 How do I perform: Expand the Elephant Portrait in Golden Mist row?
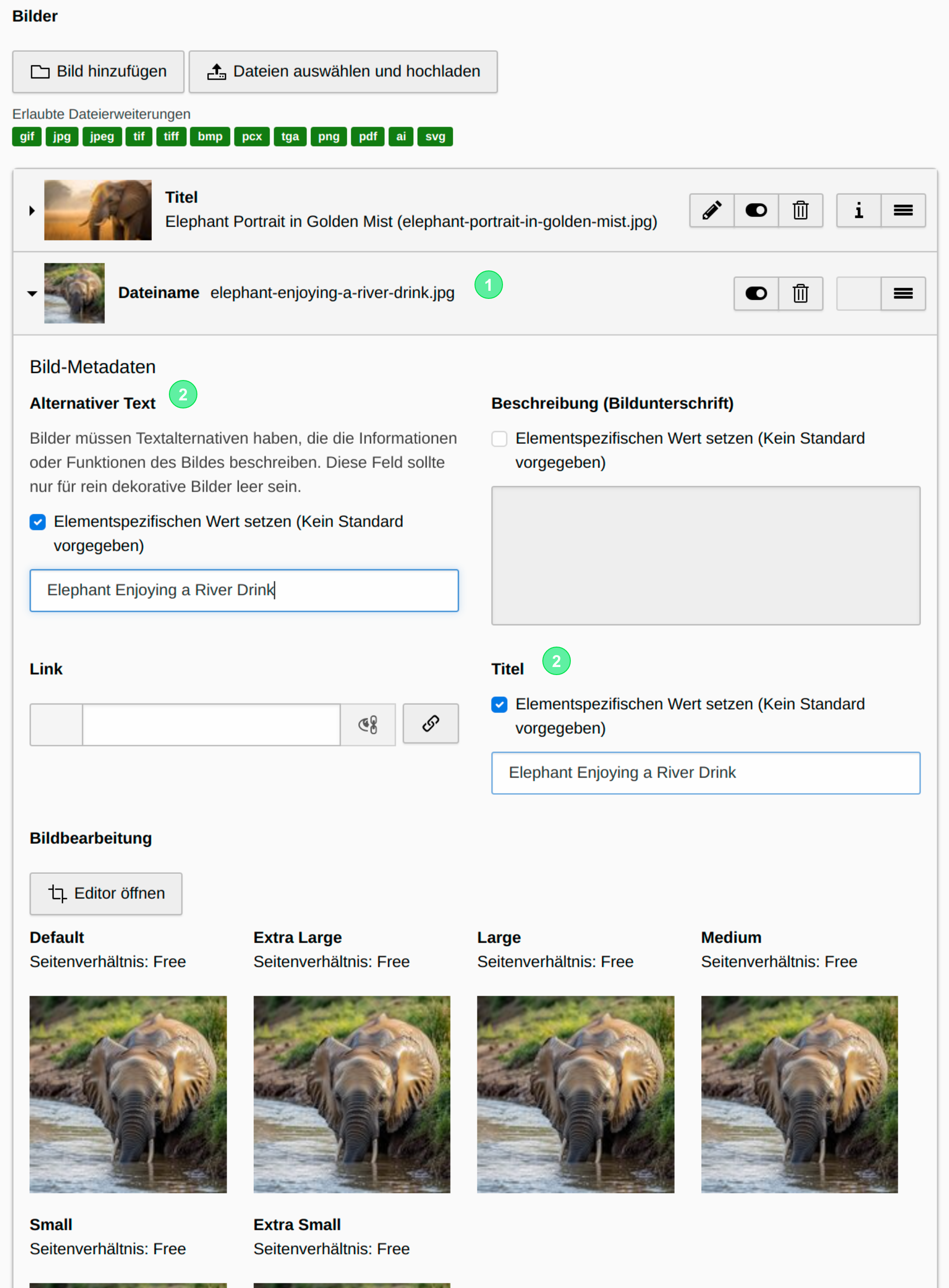tap(32, 211)
